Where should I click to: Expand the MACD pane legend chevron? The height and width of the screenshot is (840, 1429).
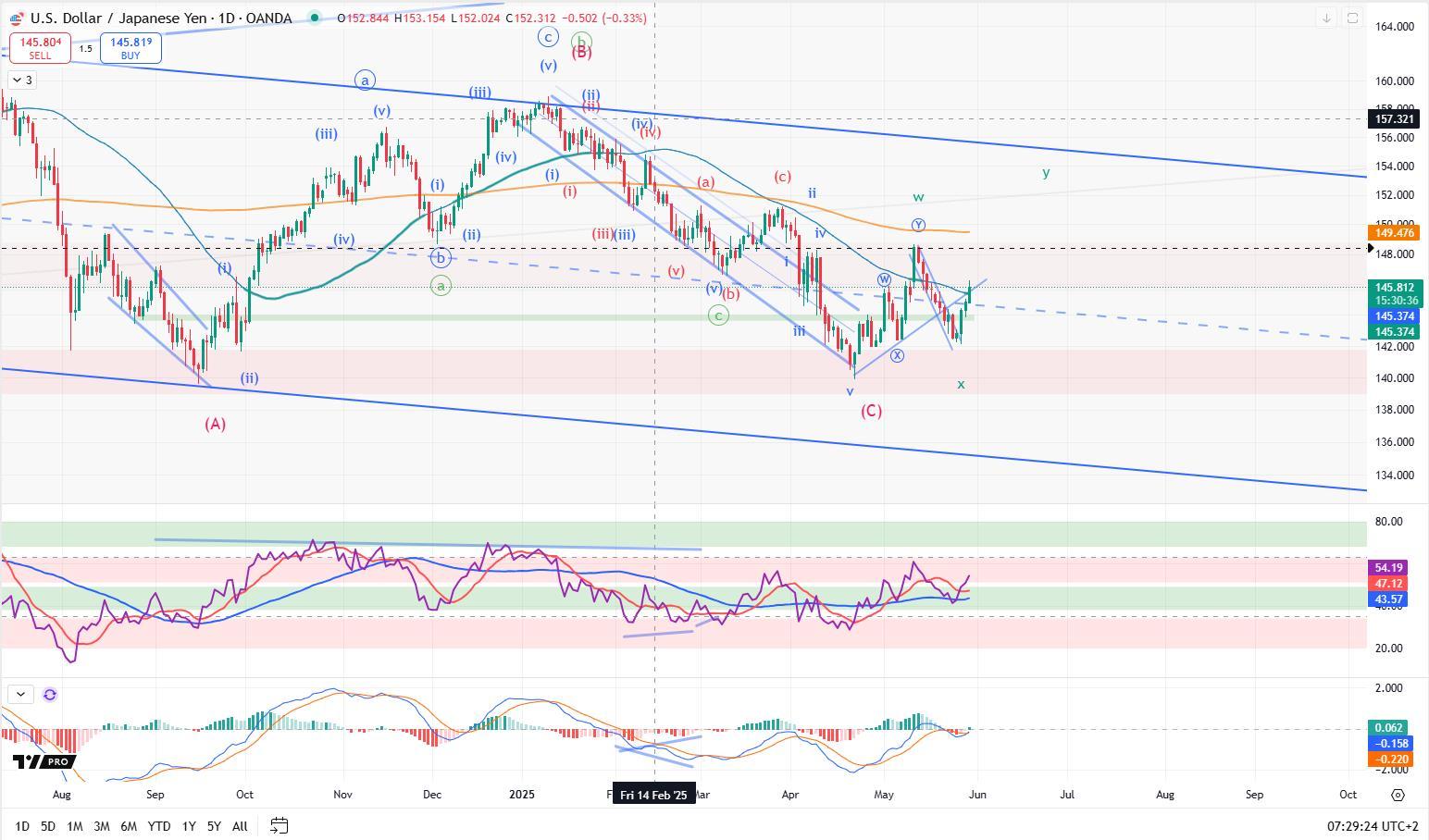(x=20, y=694)
